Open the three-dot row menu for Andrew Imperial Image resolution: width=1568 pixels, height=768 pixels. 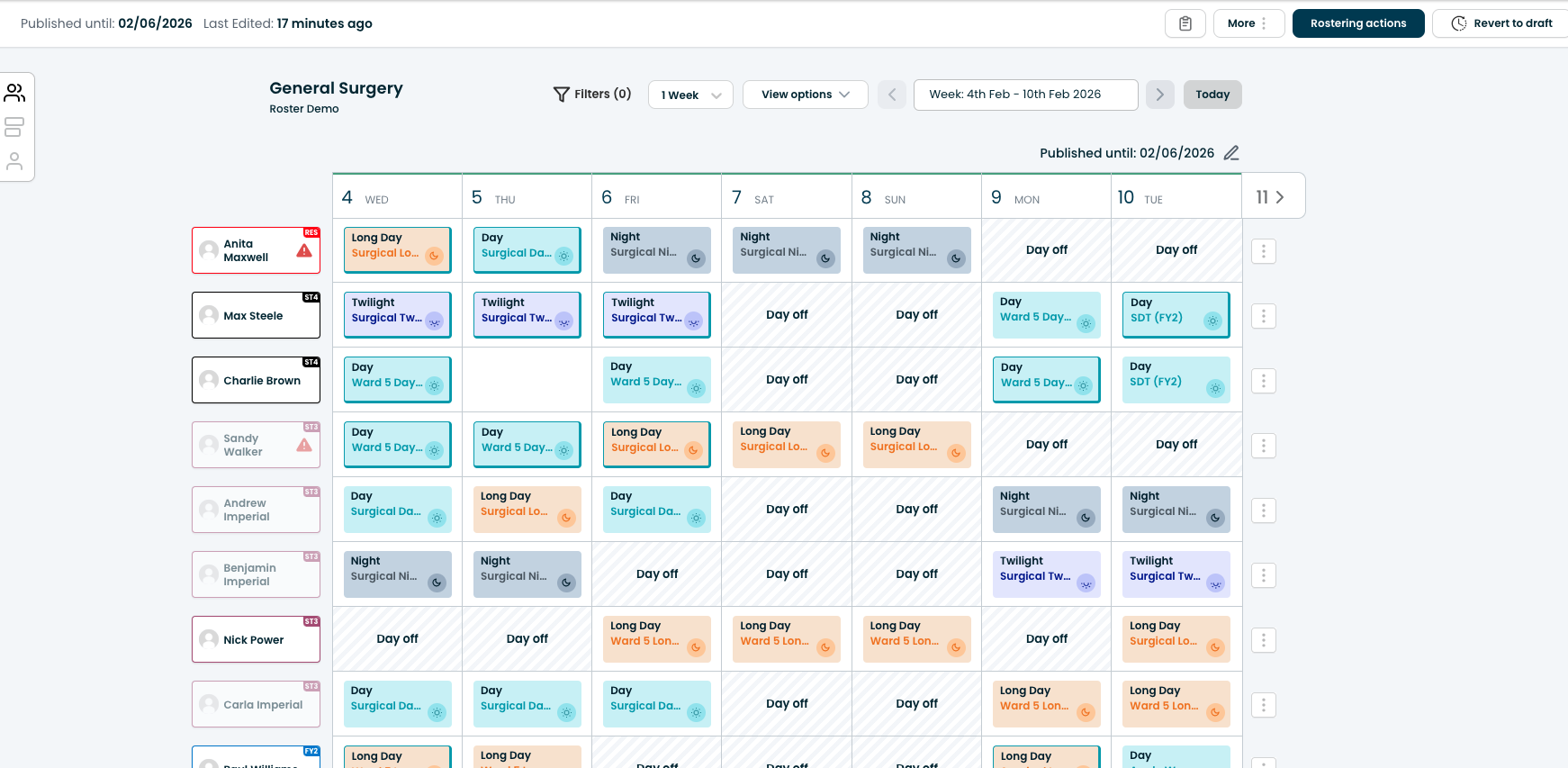click(x=1263, y=510)
